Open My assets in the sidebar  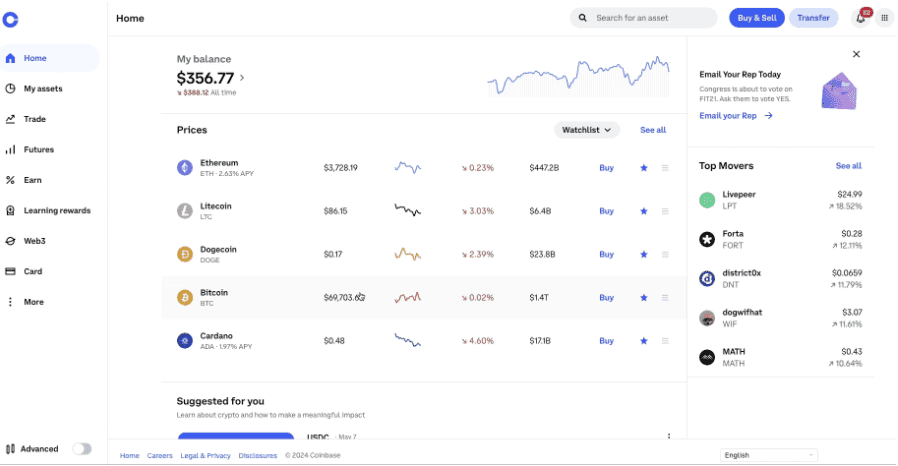coord(43,89)
